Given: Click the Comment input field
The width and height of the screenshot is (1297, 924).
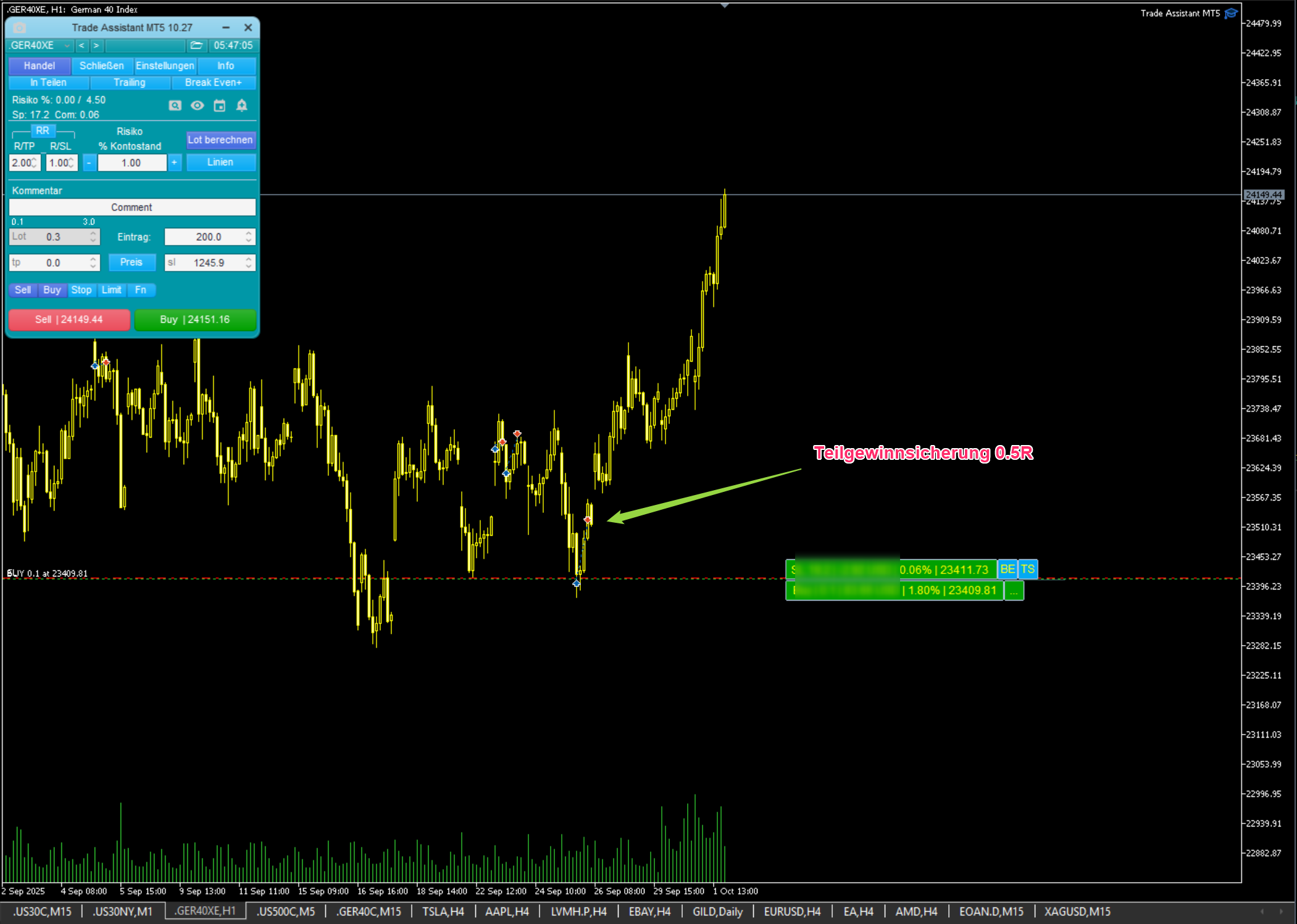Looking at the screenshot, I should coord(132,207).
